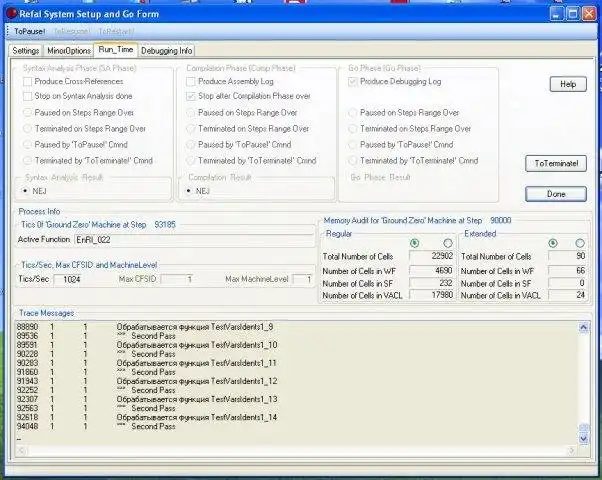
Task: Toggle Produce Debugging Log checkbox
Action: (352, 81)
